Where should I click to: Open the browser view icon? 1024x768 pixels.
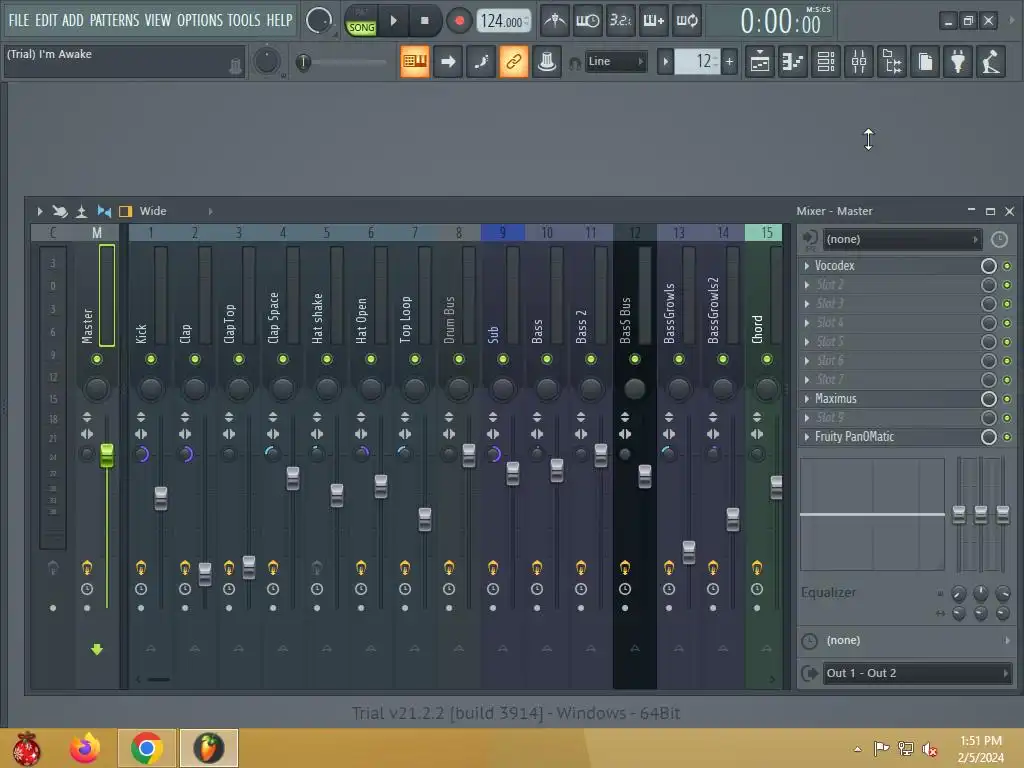tap(892, 62)
